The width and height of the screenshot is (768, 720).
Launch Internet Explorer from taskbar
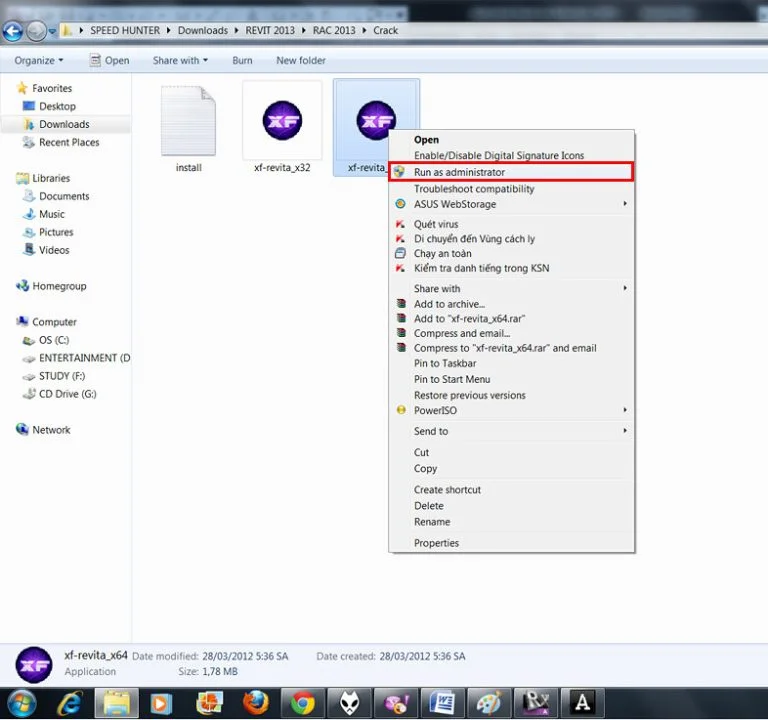pos(70,704)
